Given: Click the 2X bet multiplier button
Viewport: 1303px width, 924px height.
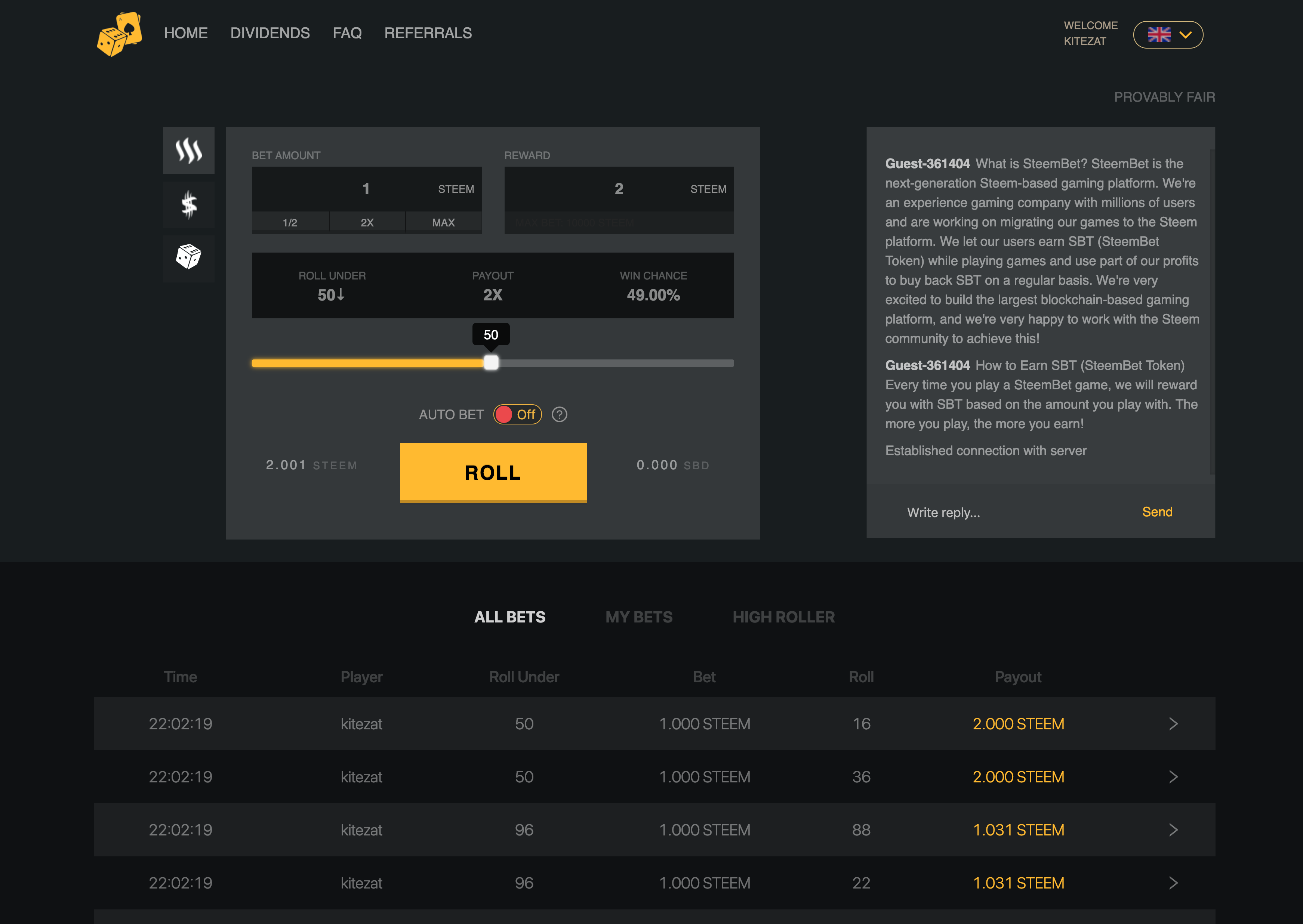Looking at the screenshot, I should click(x=367, y=222).
